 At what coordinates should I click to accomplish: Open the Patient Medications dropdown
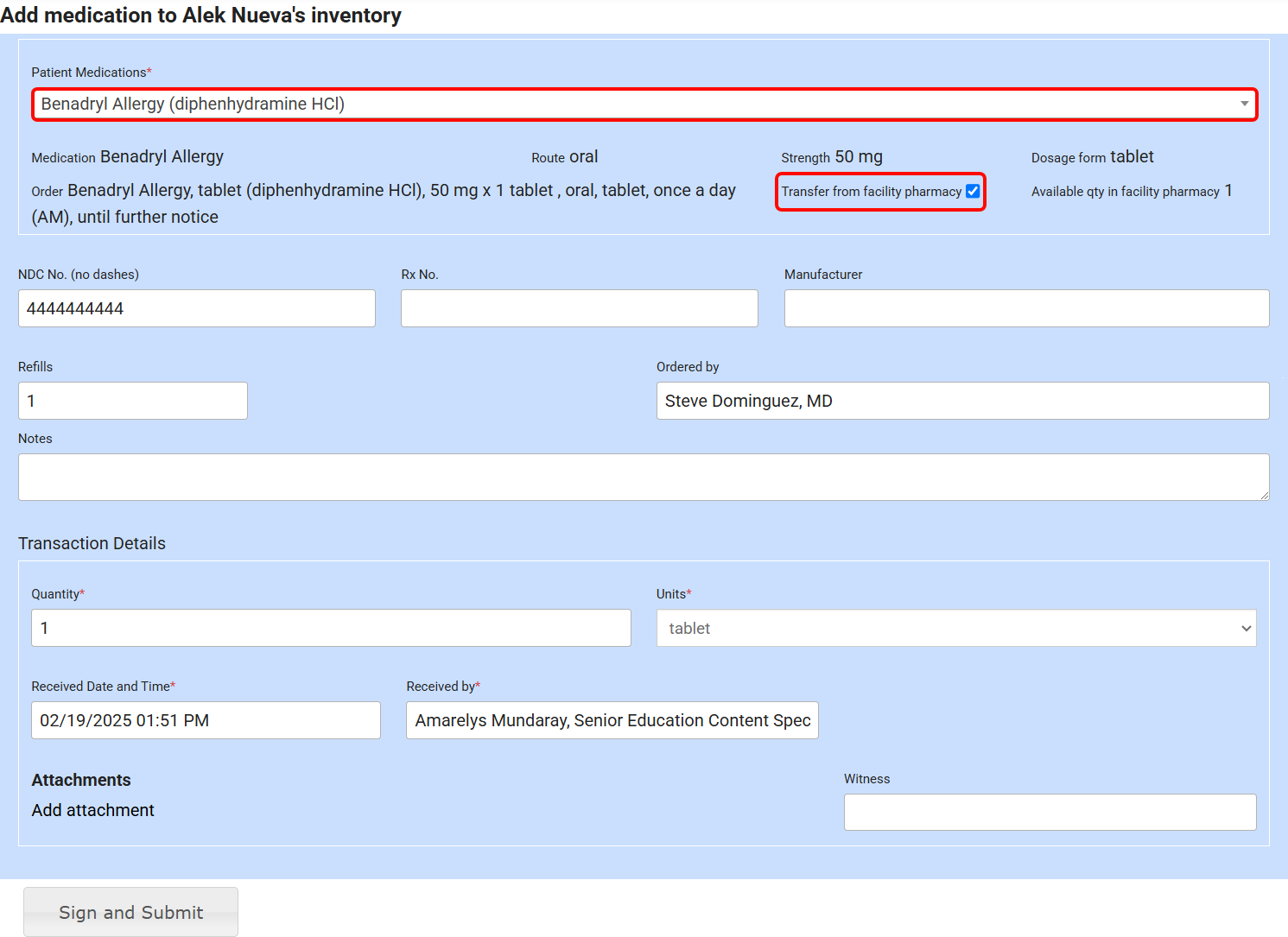(644, 104)
